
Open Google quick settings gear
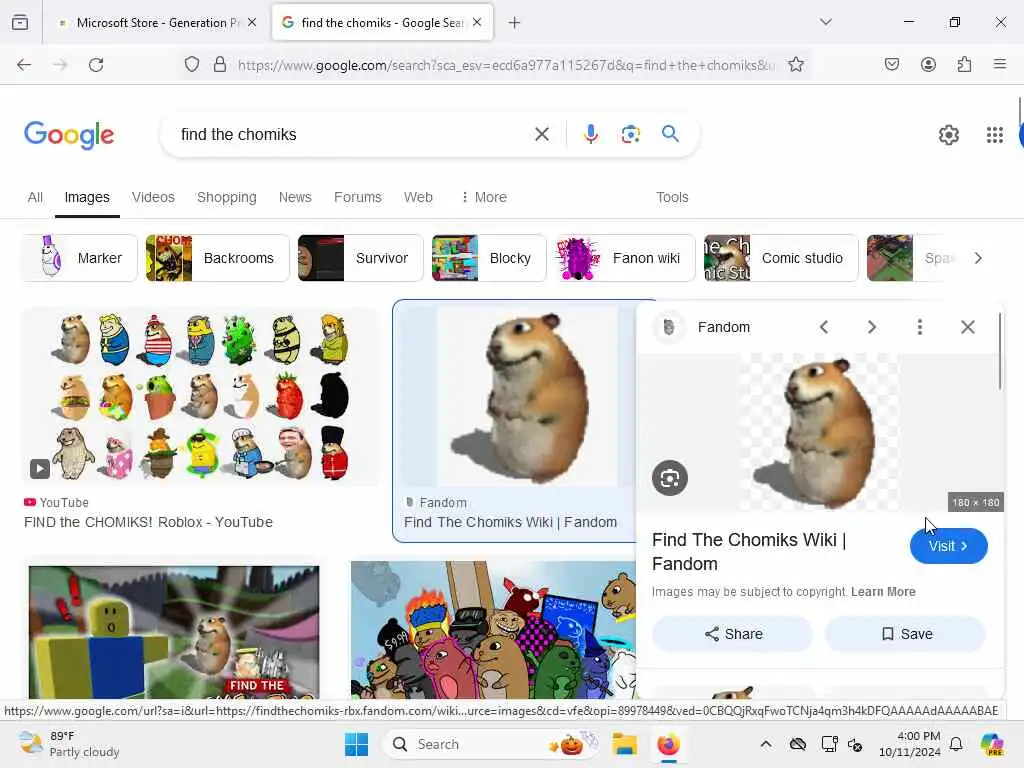pos(948,135)
